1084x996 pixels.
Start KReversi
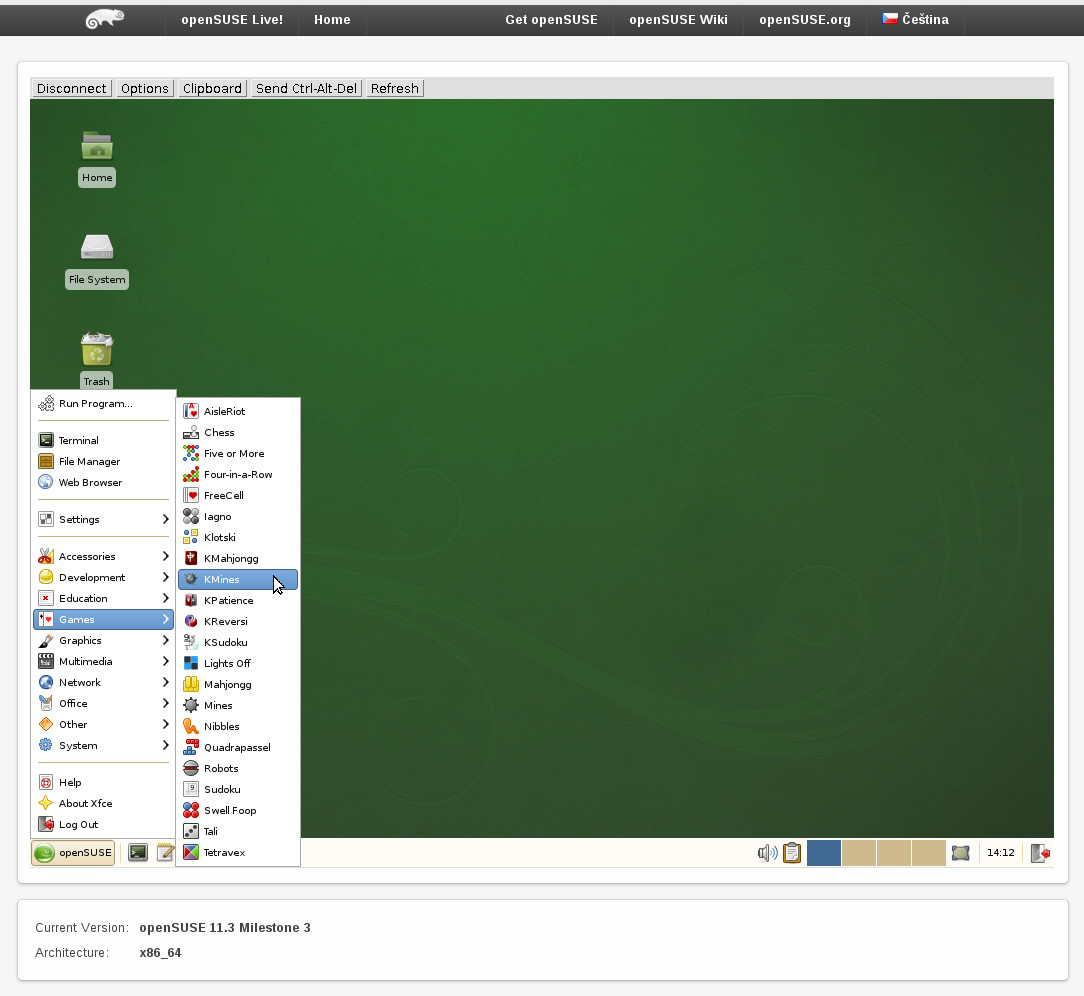pos(239,621)
